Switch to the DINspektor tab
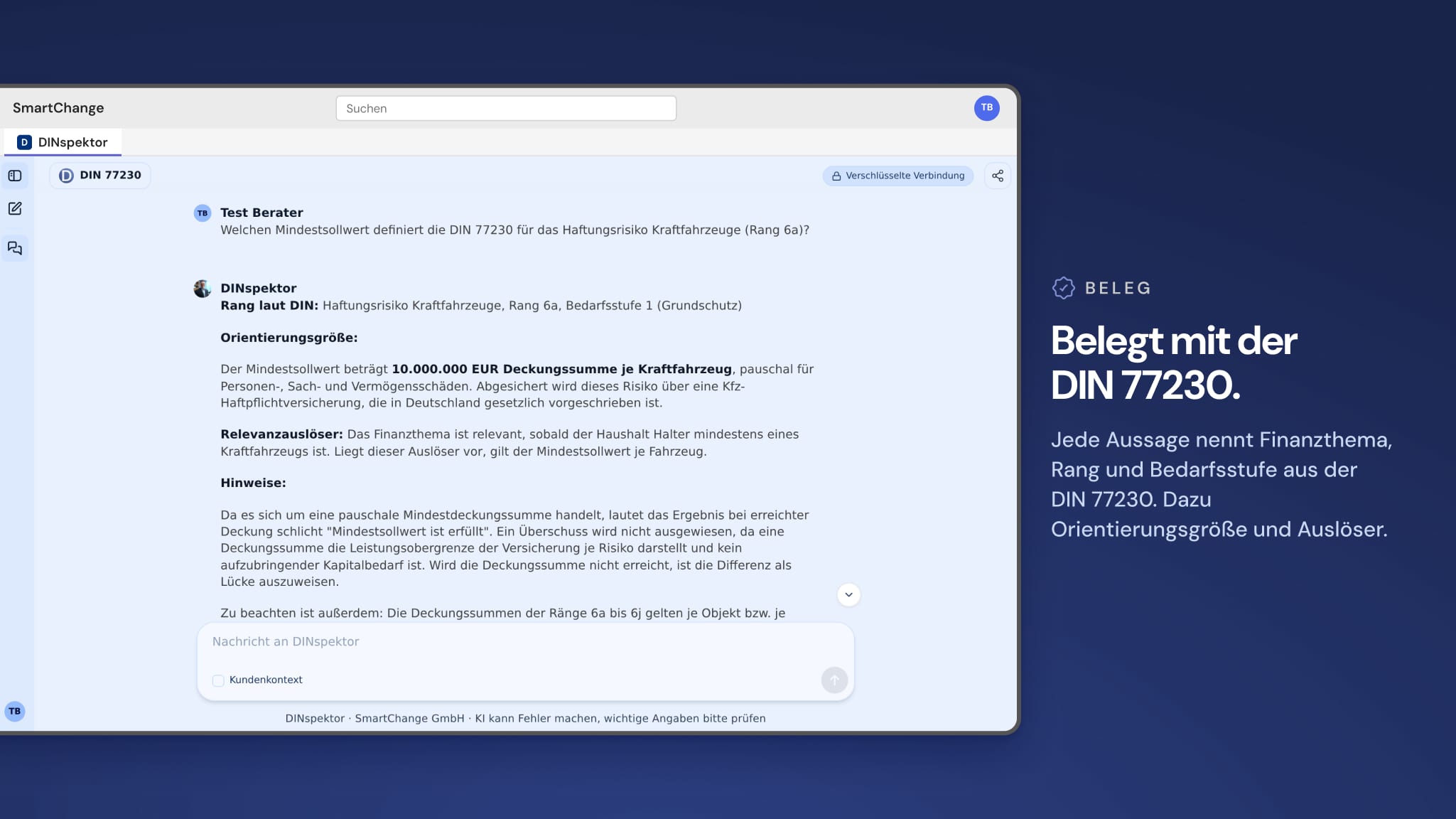The height and width of the screenshot is (819, 1456). (x=63, y=142)
